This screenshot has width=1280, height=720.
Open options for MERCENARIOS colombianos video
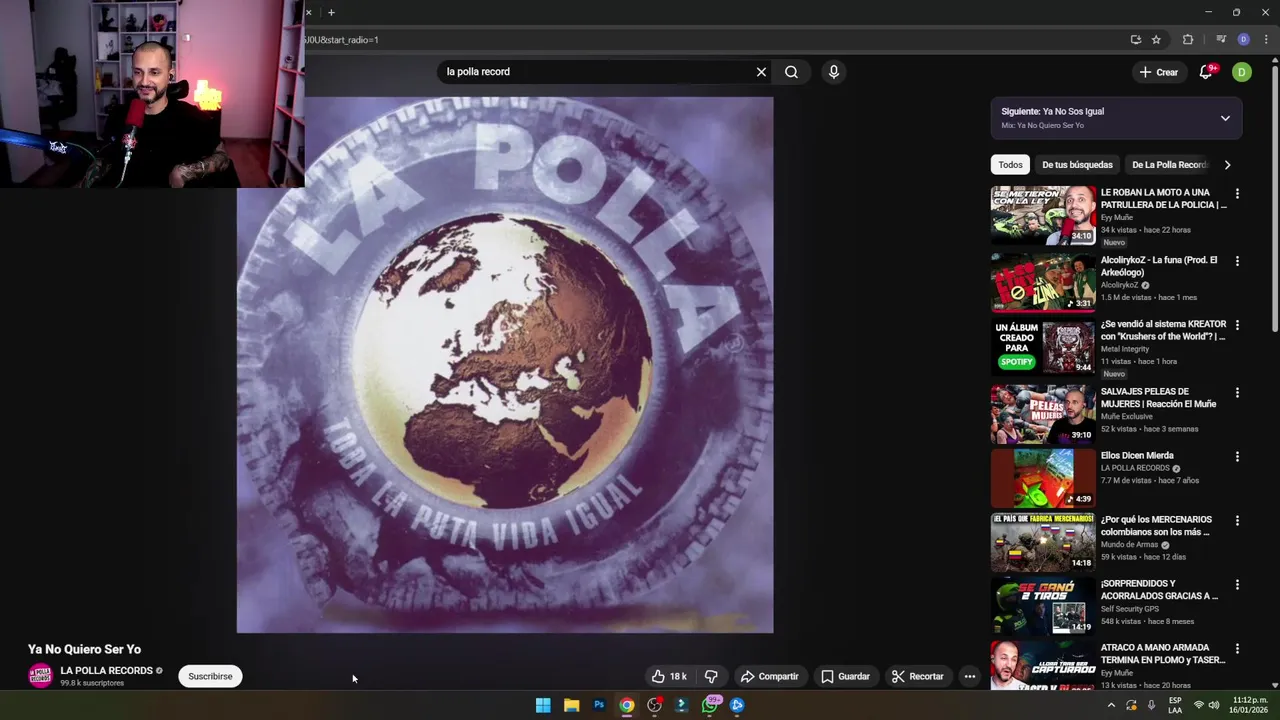pyautogui.click(x=1237, y=521)
